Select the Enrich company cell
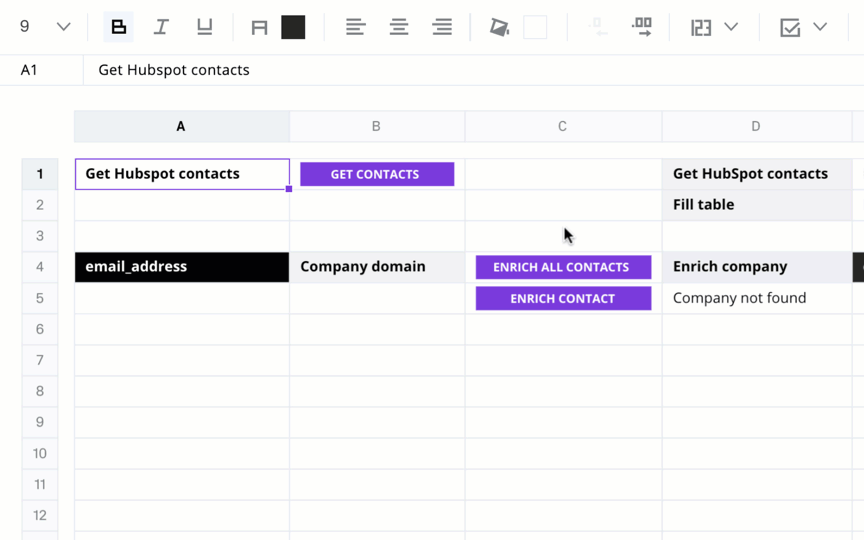Image resolution: width=864 pixels, height=540 pixels. click(x=757, y=267)
